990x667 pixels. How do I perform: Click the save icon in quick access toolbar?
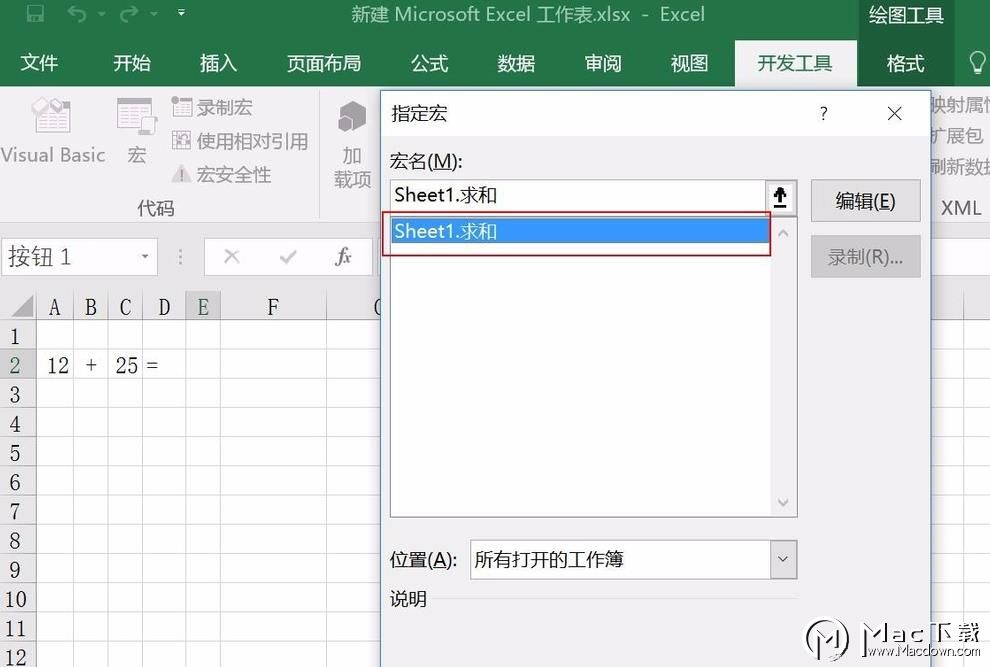click(x=35, y=13)
